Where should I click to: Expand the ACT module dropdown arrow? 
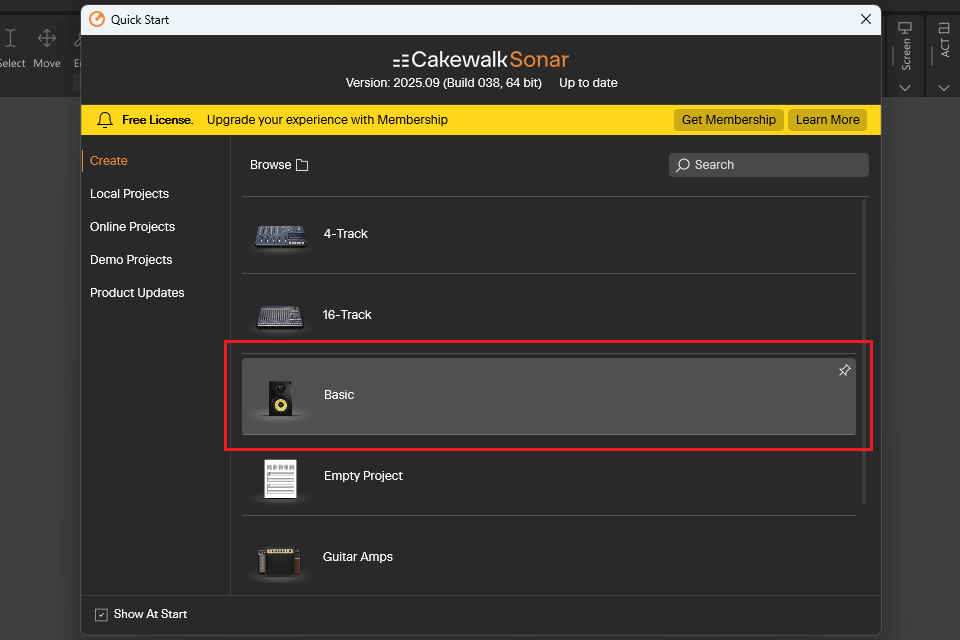pyautogui.click(x=944, y=88)
